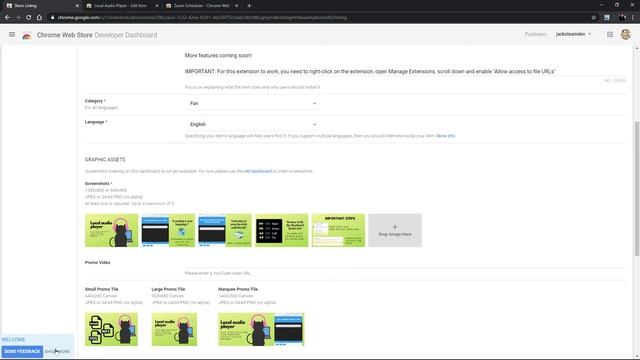Reload the current page
Image resolution: width=640 pixels, height=360 pixels.
click(x=29, y=18)
